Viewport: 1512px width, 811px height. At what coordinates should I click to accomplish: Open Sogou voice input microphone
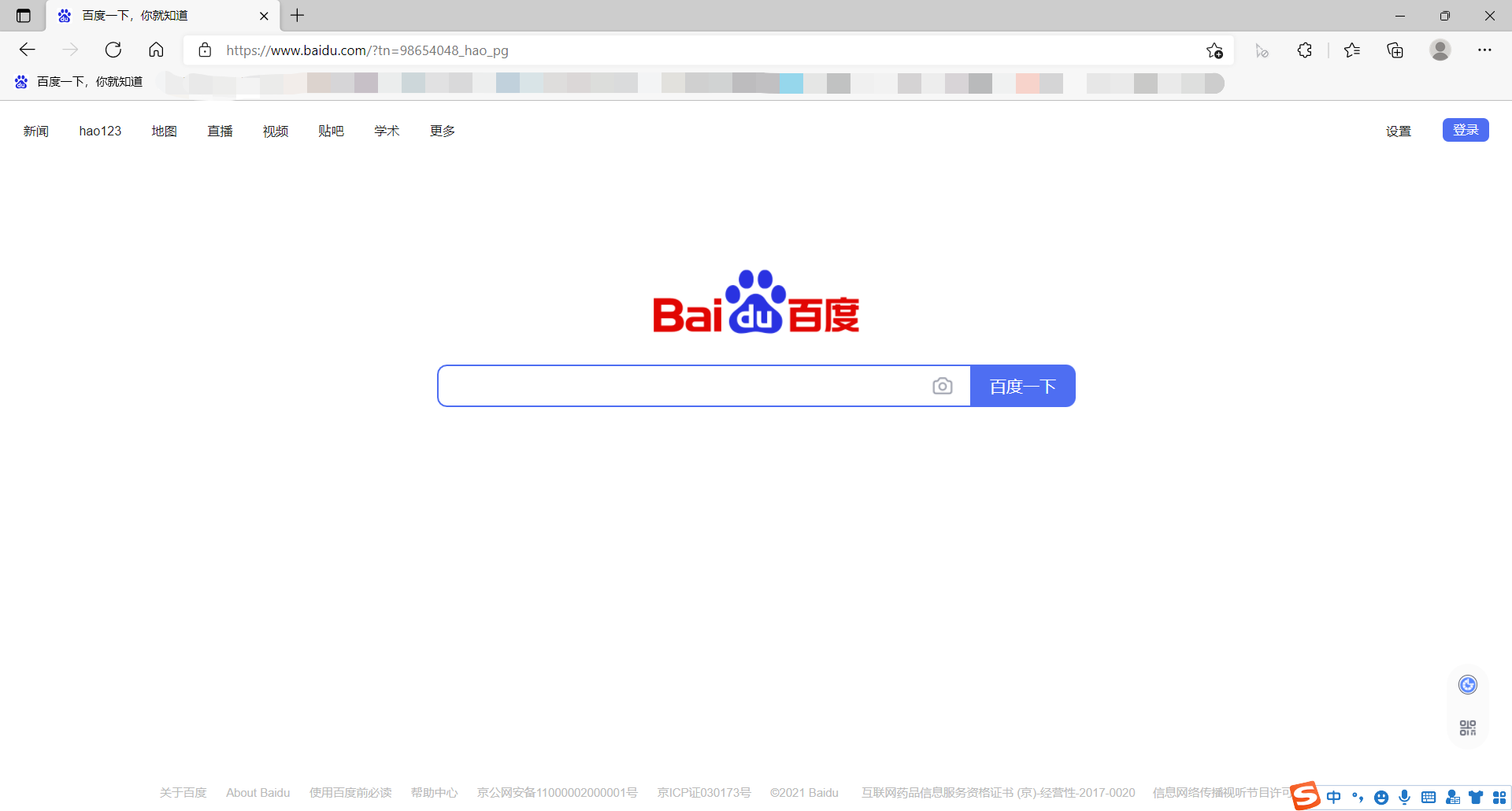[1405, 797]
